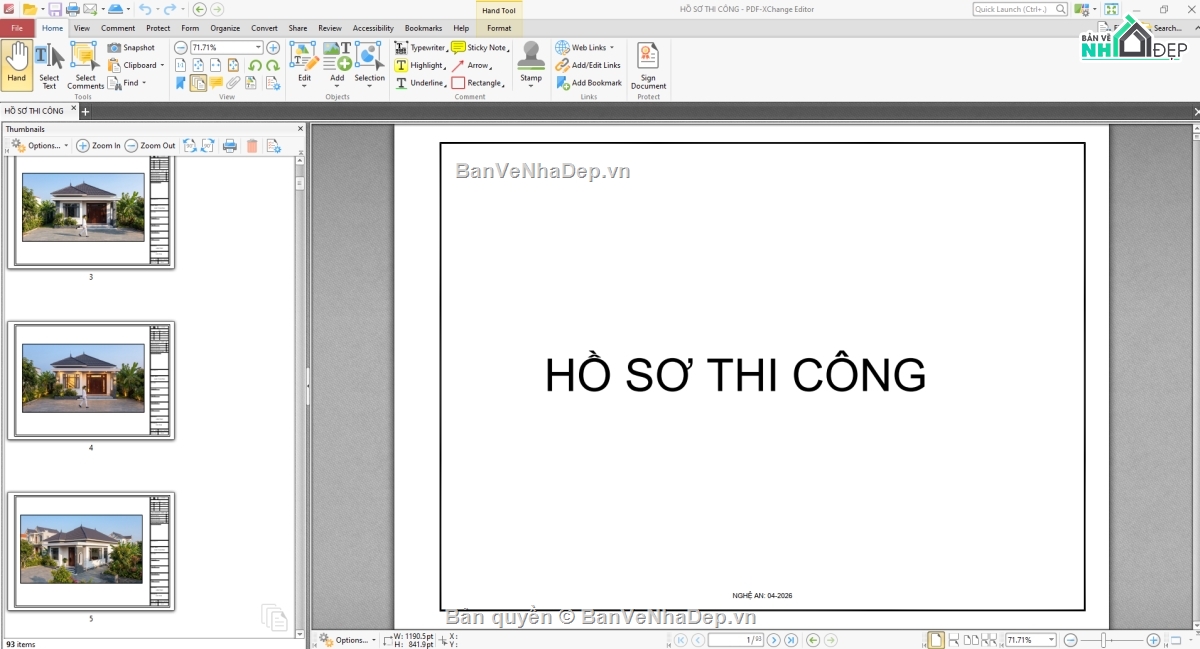Activate the Select Text tool

(x=49, y=66)
